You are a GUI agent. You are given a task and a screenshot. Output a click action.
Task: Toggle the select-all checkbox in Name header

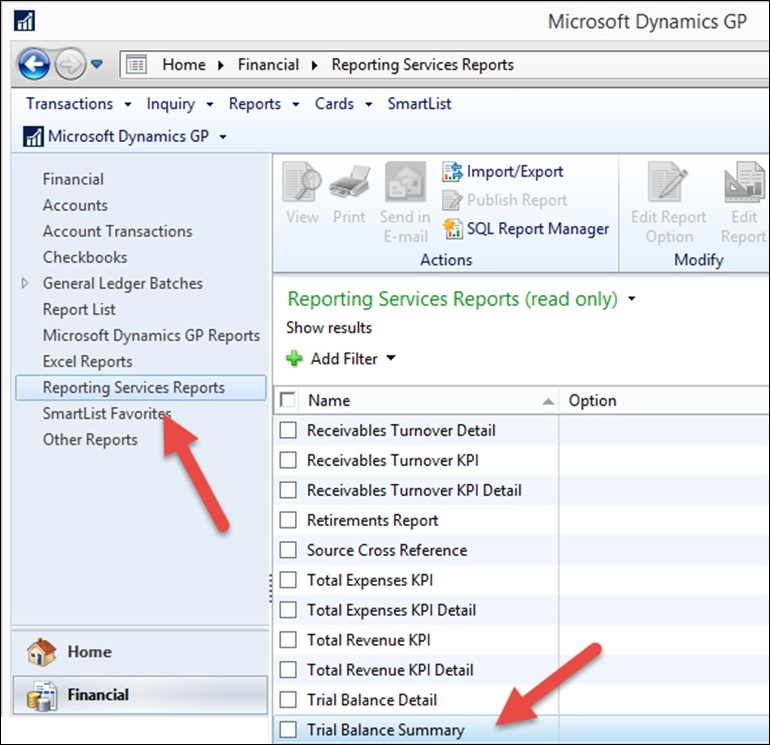pos(288,400)
